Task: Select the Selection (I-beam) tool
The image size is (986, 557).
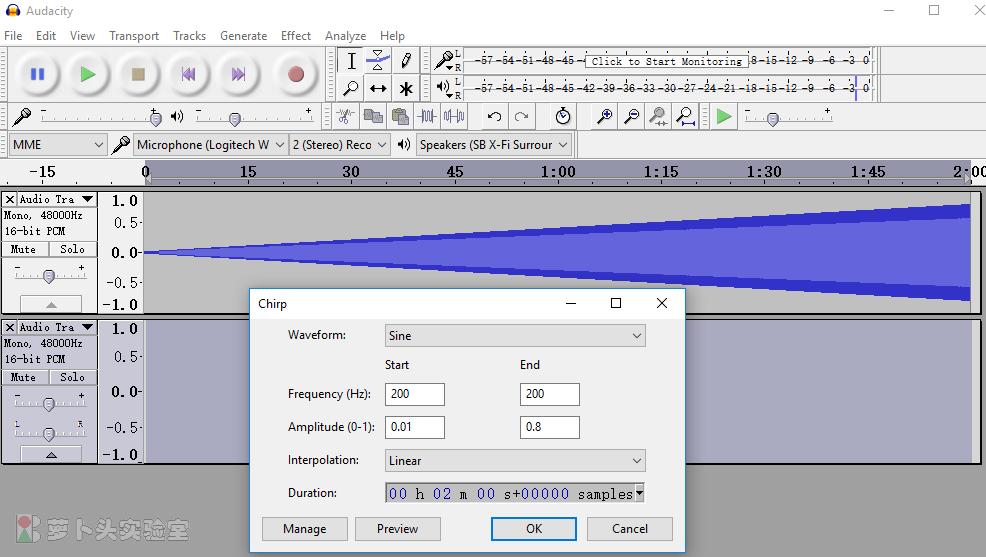Action: pyautogui.click(x=351, y=61)
